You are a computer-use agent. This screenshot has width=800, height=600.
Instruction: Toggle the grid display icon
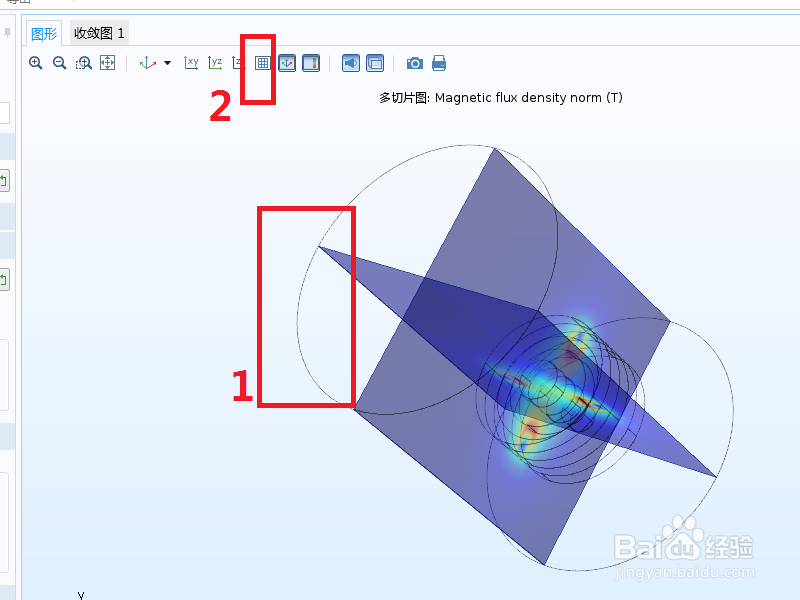pos(262,63)
